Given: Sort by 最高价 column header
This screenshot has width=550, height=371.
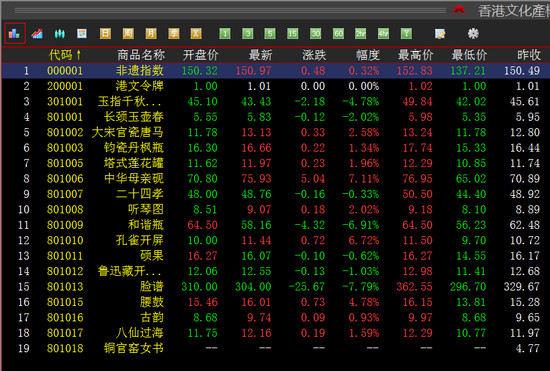Looking at the screenshot, I should 415,55.
